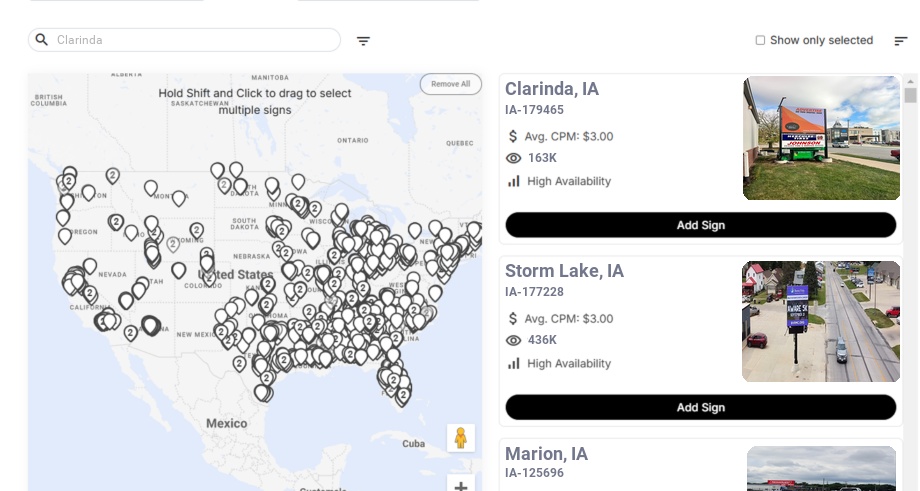
Task: Click the Clarinda search input field
Action: [190, 40]
